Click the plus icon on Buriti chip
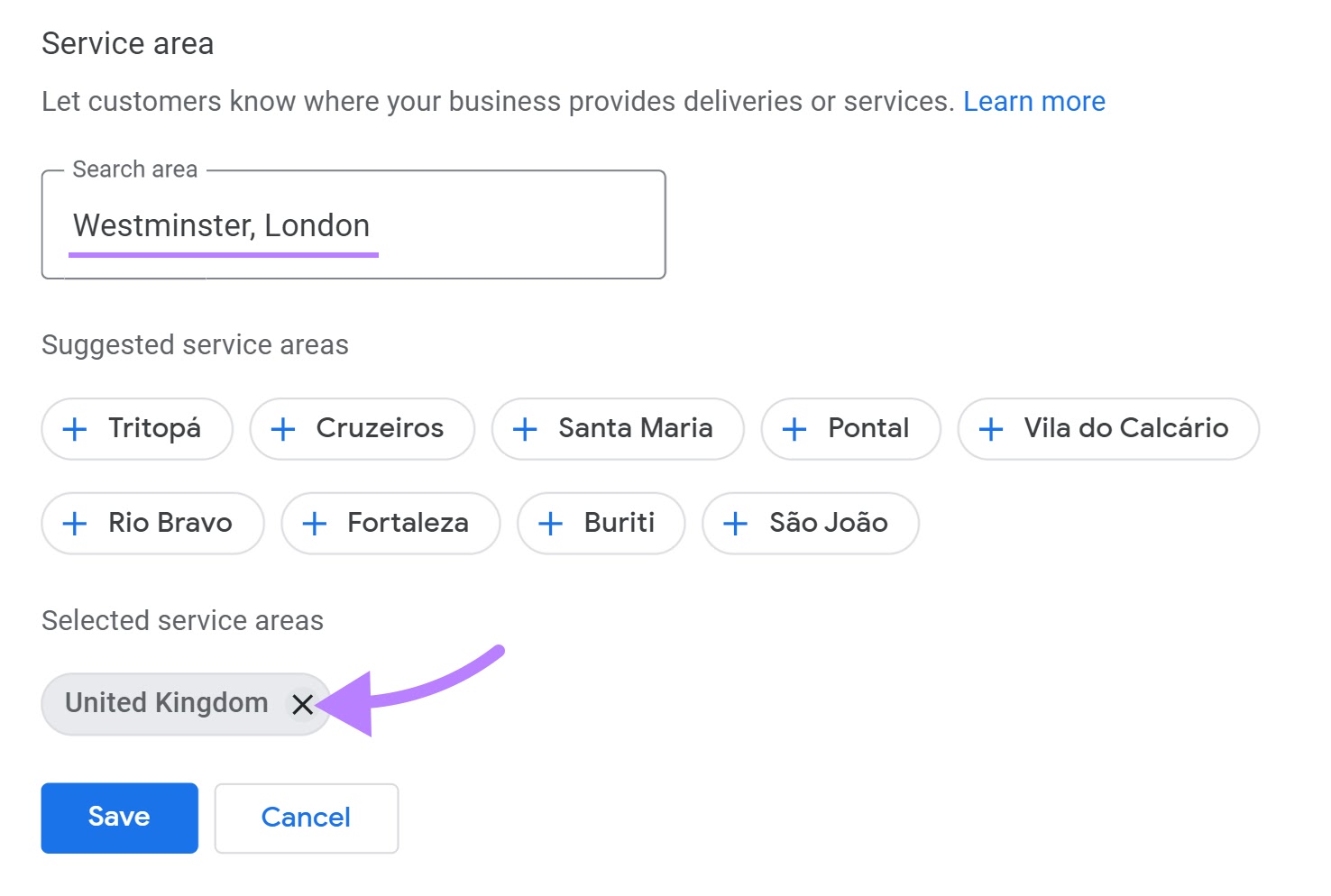The height and width of the screenshot is (896, 1331). 550,524
